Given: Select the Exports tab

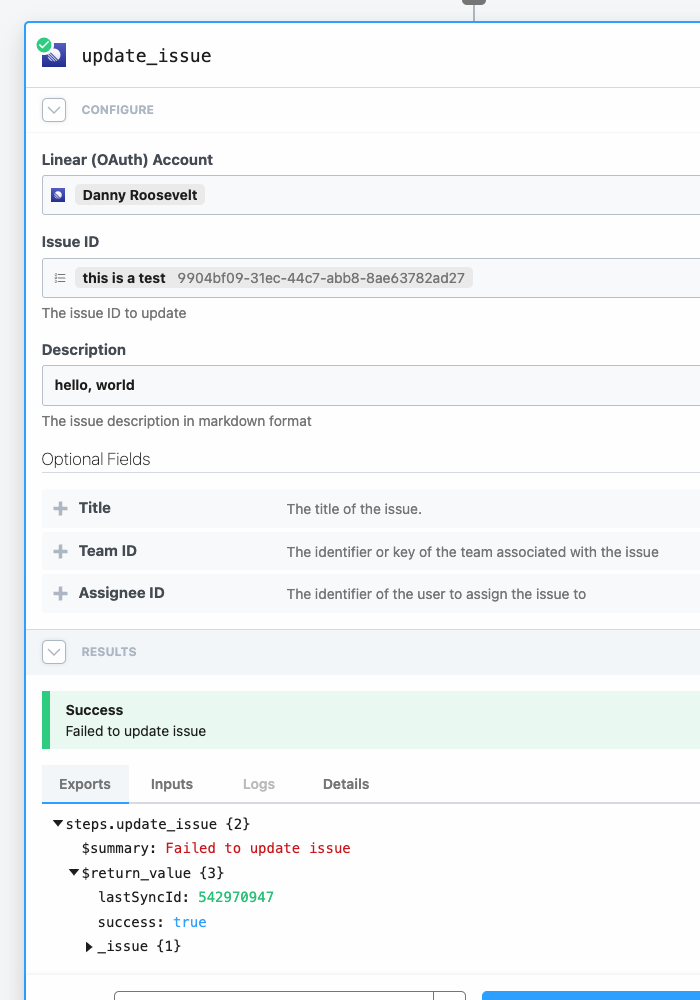Looking at the screenshot, I should (85, 784).
